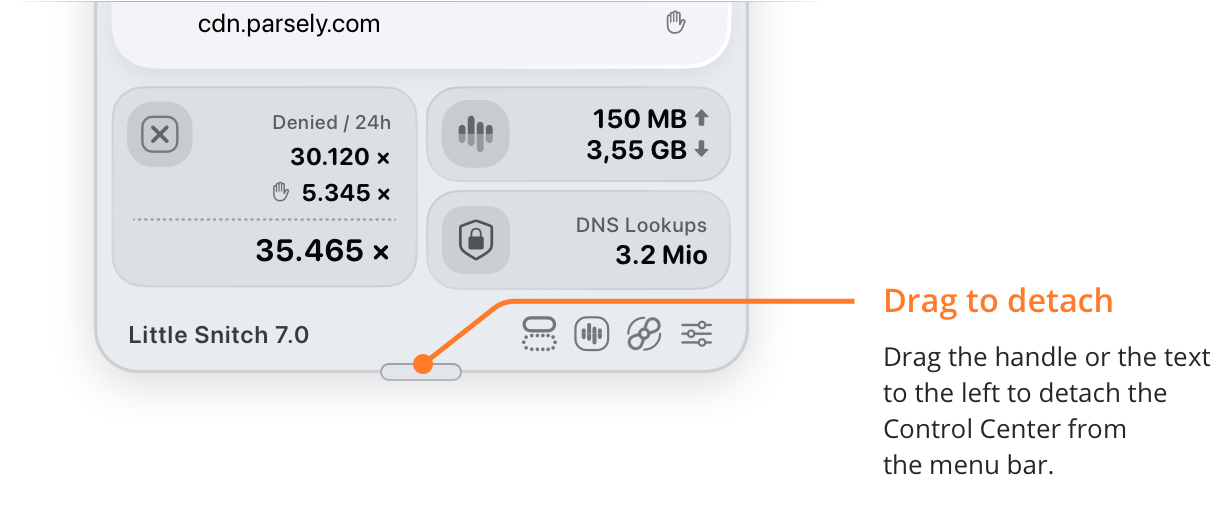
Task: Click the small hand icon beside 5.345
Action: pos(281,193)
